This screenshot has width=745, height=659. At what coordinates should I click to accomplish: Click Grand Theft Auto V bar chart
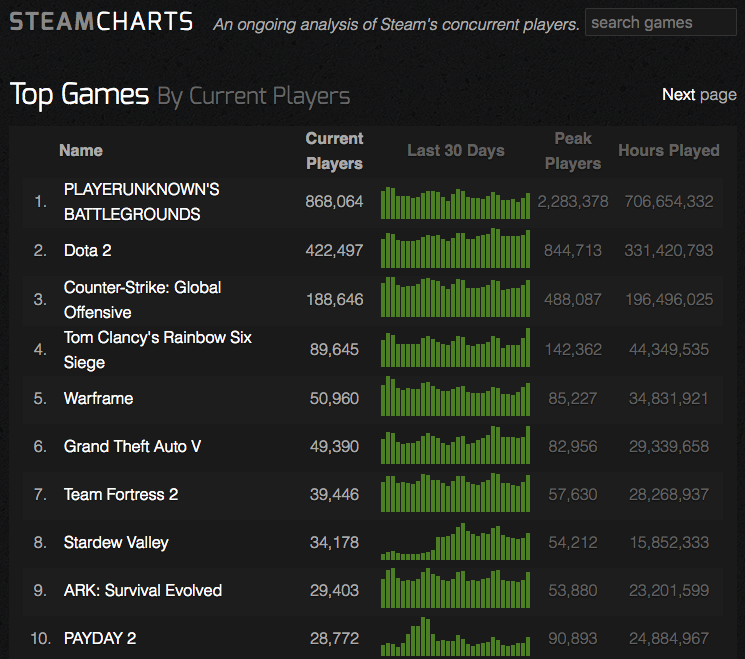point(456,446)
